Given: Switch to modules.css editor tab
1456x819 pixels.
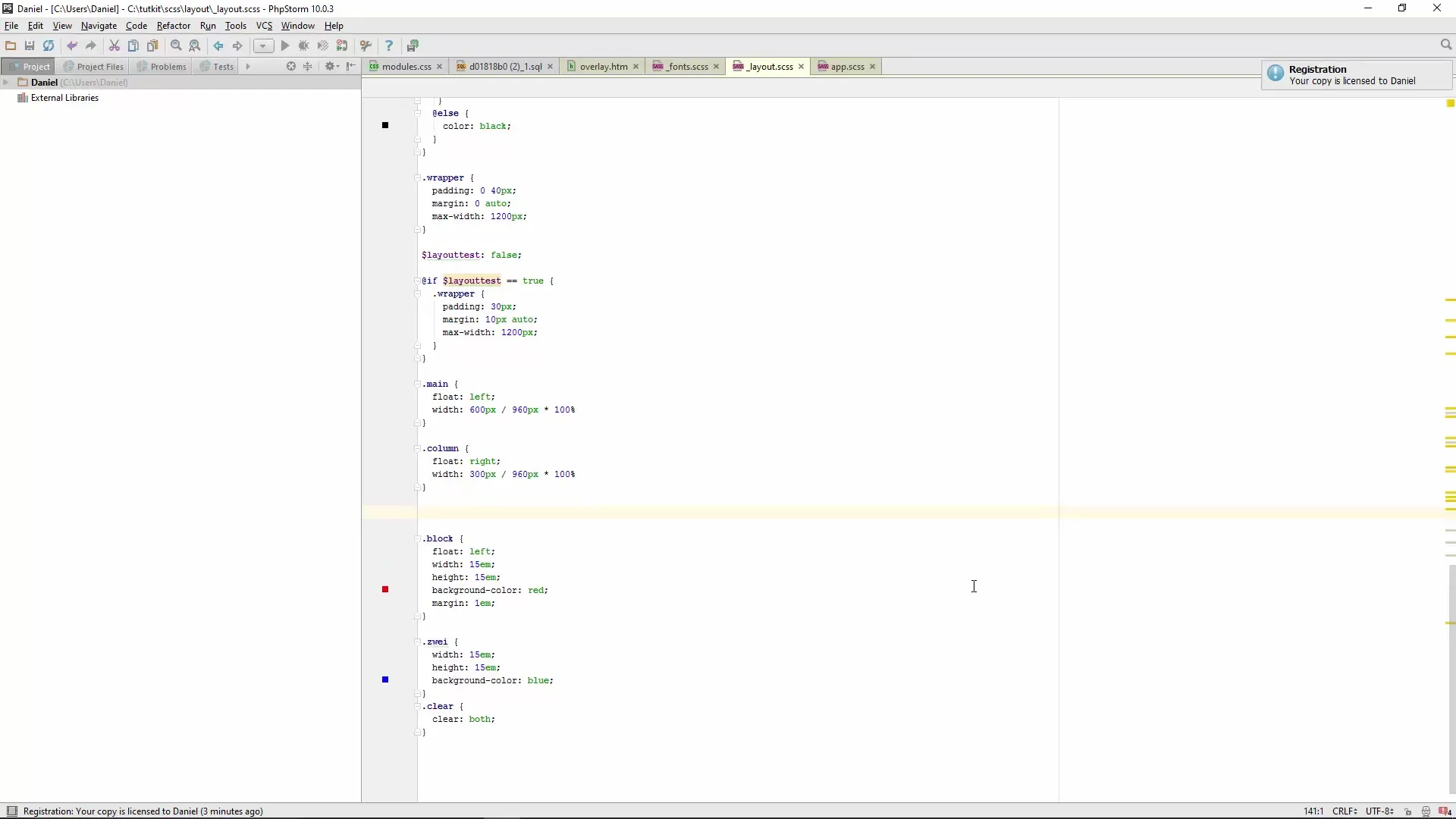Looking at the screenshot, I should tap(406, 67).
